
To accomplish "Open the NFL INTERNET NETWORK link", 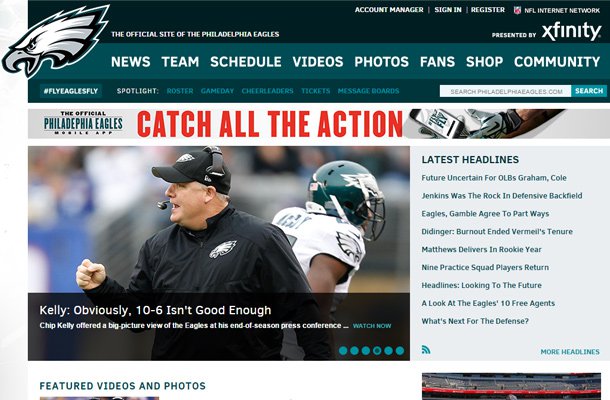I will pos(562,11).
